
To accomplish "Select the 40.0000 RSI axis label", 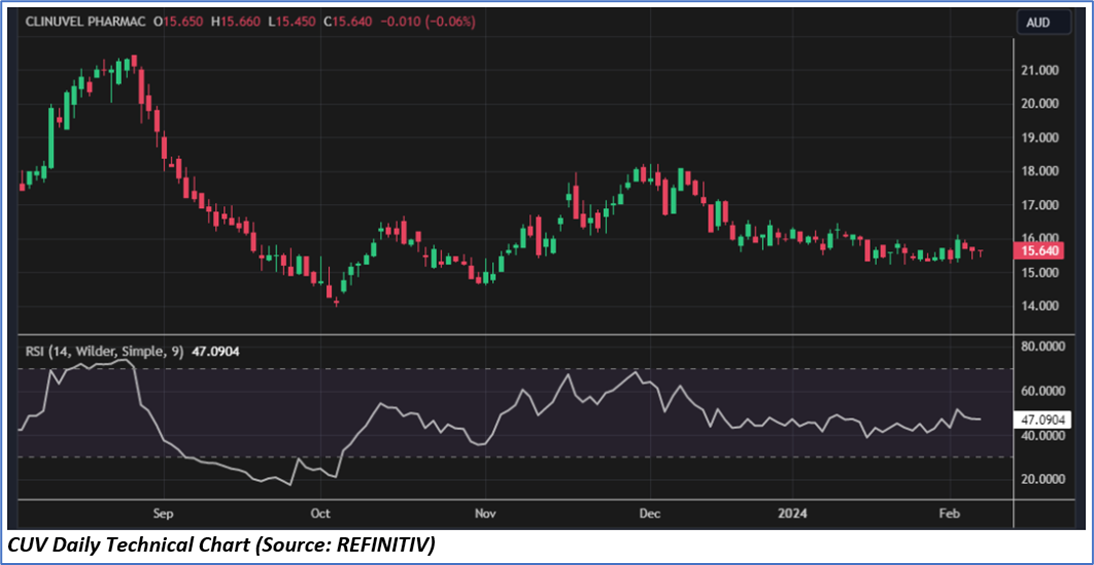I will [x=1043, y=435].
